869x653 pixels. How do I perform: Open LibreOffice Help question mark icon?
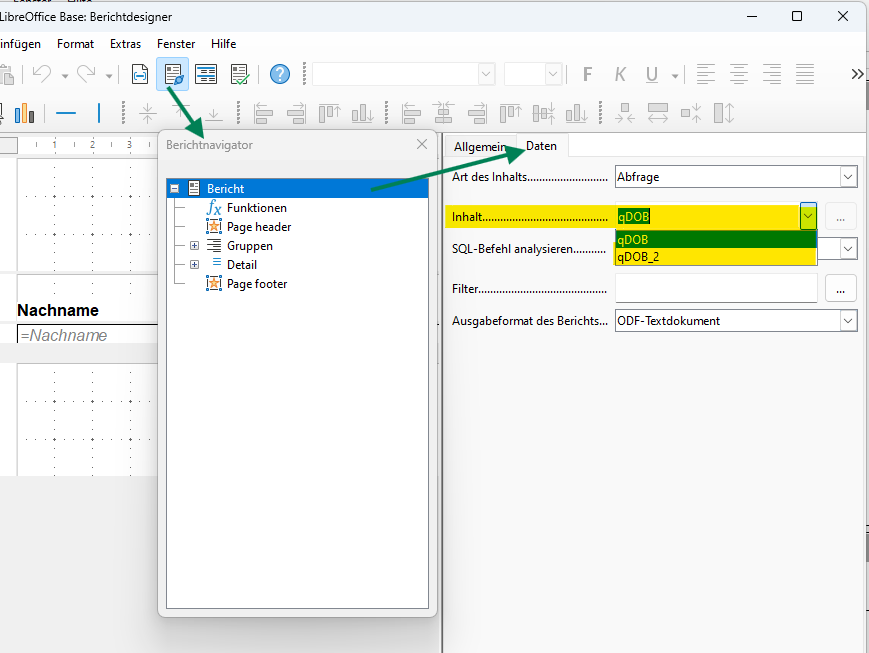(x=280, y=74)
